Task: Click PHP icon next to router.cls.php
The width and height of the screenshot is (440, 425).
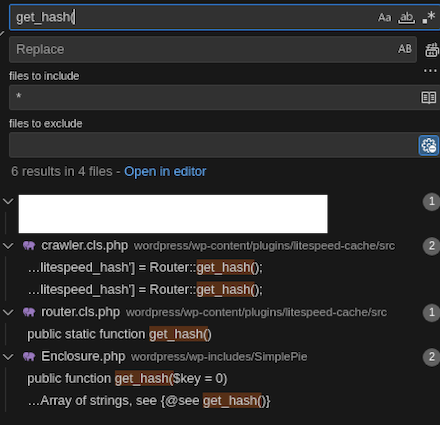Action: point(29,312)
